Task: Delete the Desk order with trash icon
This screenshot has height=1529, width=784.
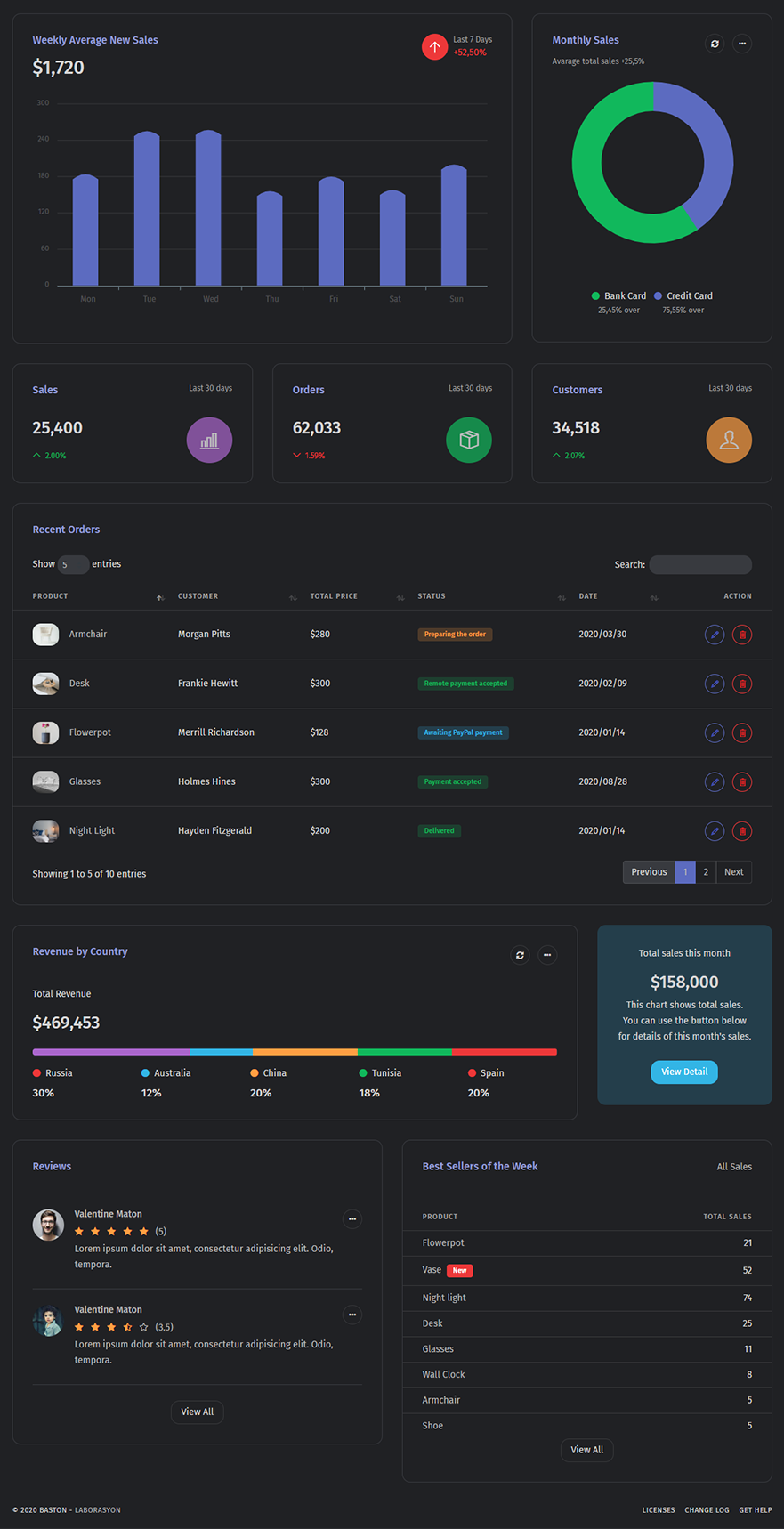Action: [x=741, y=684]
